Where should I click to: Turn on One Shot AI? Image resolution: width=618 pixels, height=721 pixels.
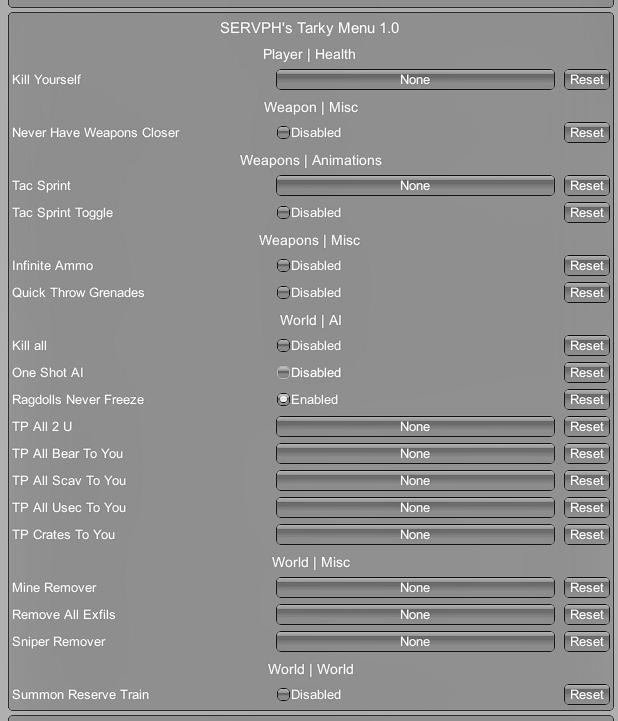coord(284,373)
